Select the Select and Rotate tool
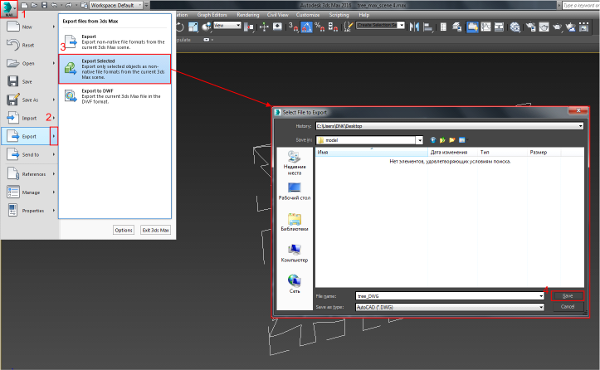 [179, 27]
